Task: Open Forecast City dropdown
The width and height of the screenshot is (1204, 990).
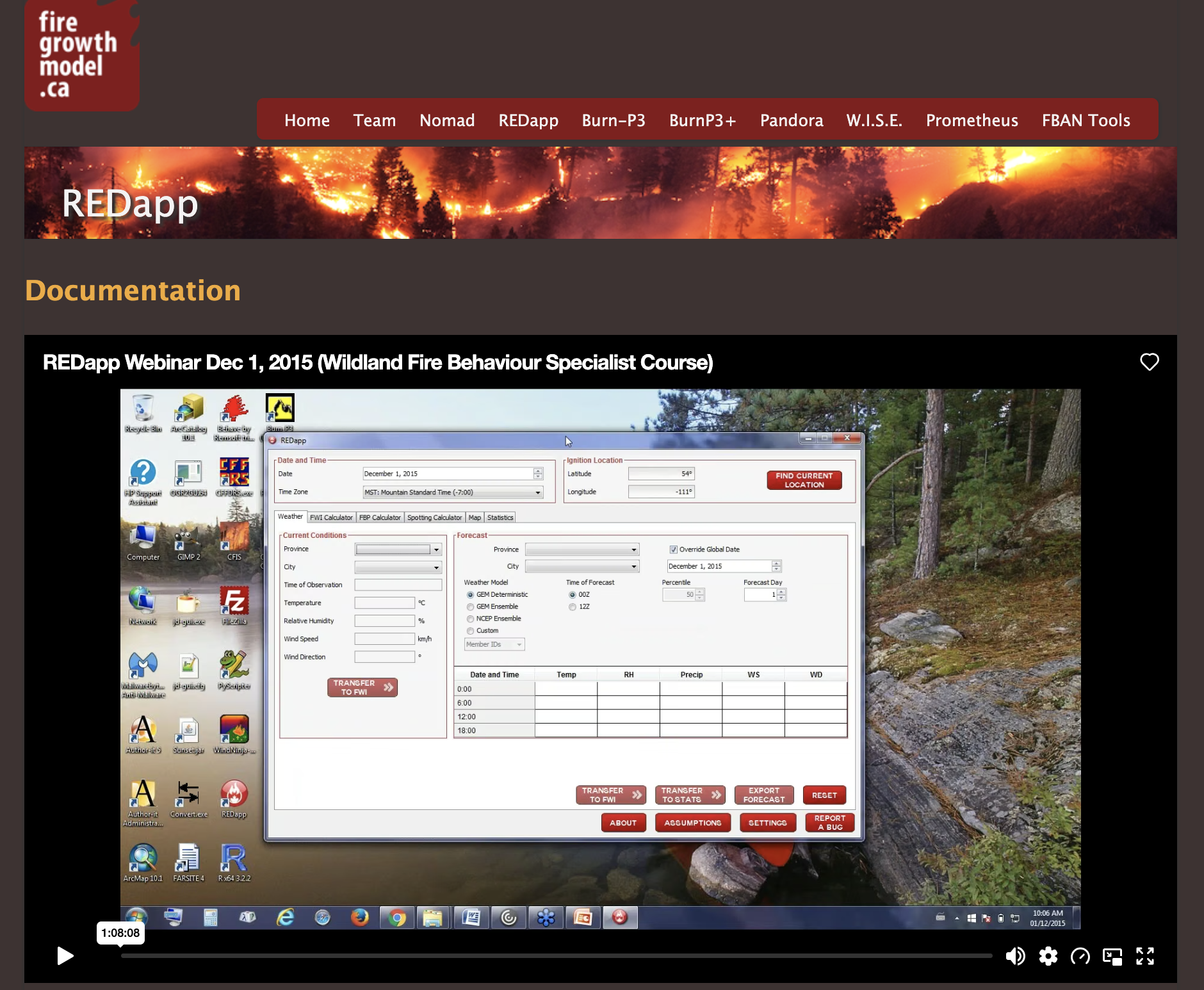Action: [x=582, y=567]
